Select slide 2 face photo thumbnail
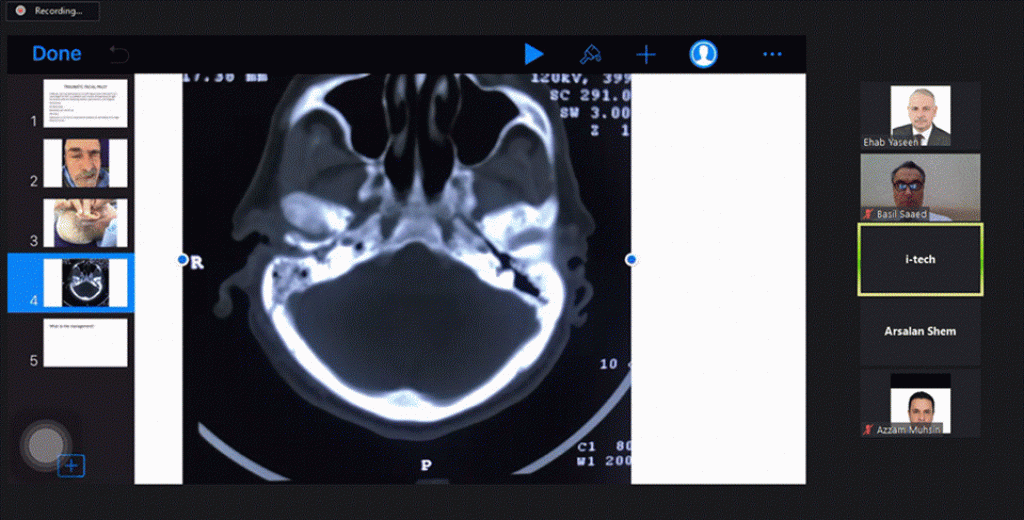 (x=85, y=163)
